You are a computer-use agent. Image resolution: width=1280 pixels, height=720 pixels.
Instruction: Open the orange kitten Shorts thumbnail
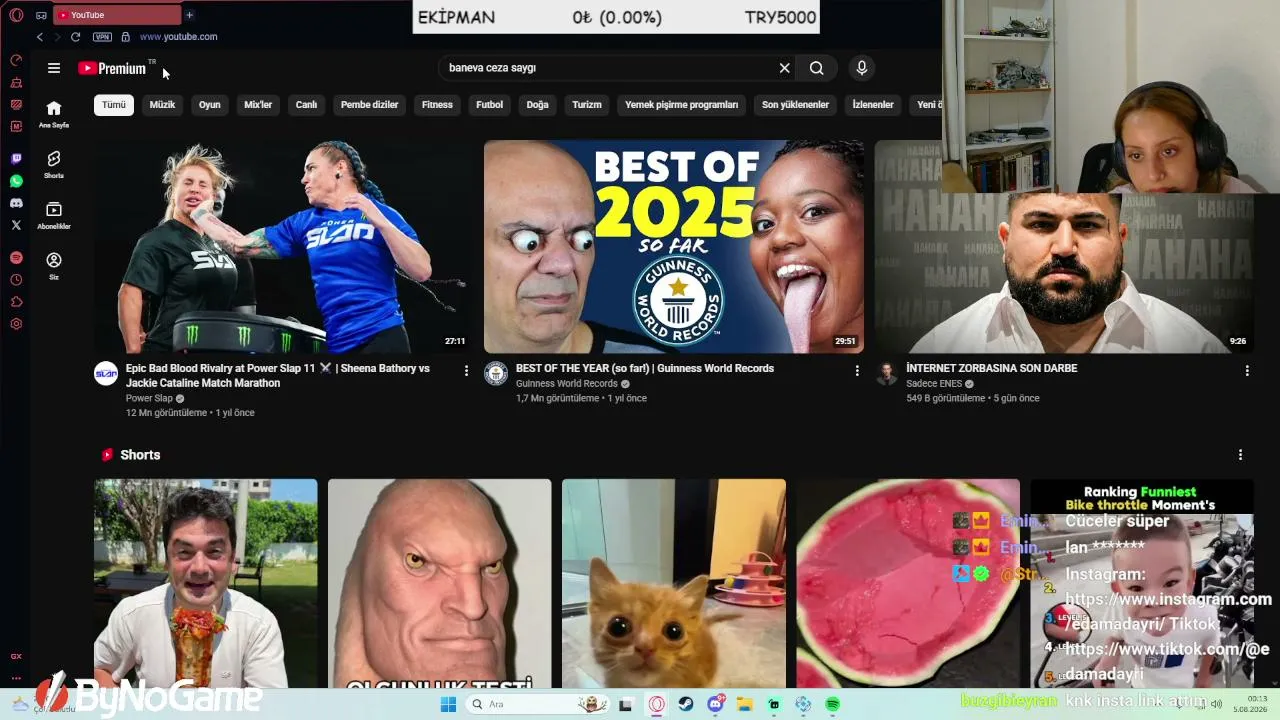click(x=674, y=584)
